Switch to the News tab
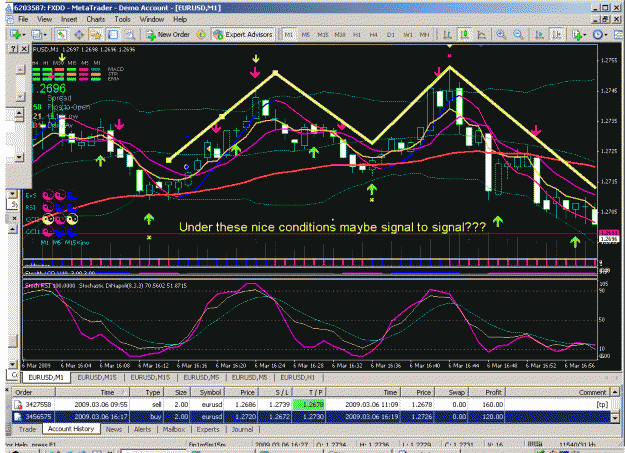Viewport: 625px width, 453px height. click(x=114, y=429)
